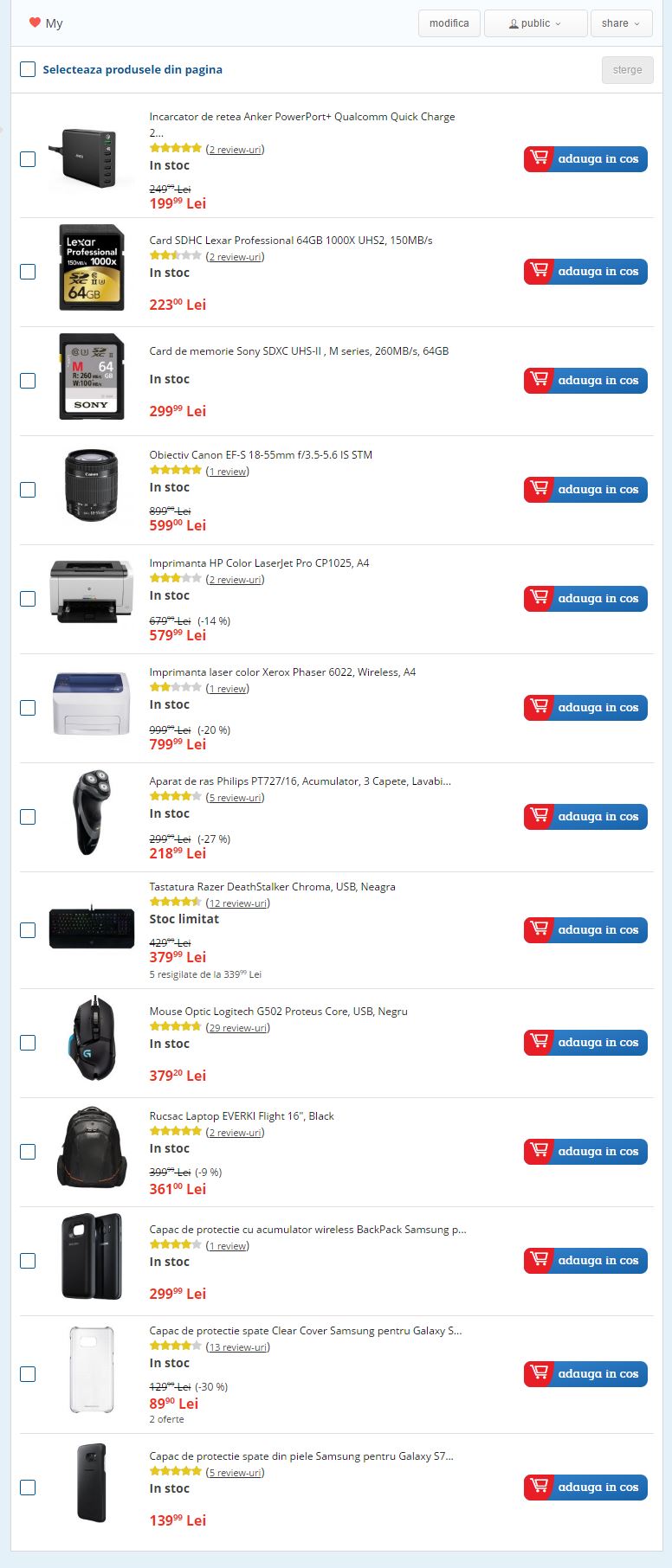Click the red heart favorites icon

pyautogui.click(x=35, y=22)
